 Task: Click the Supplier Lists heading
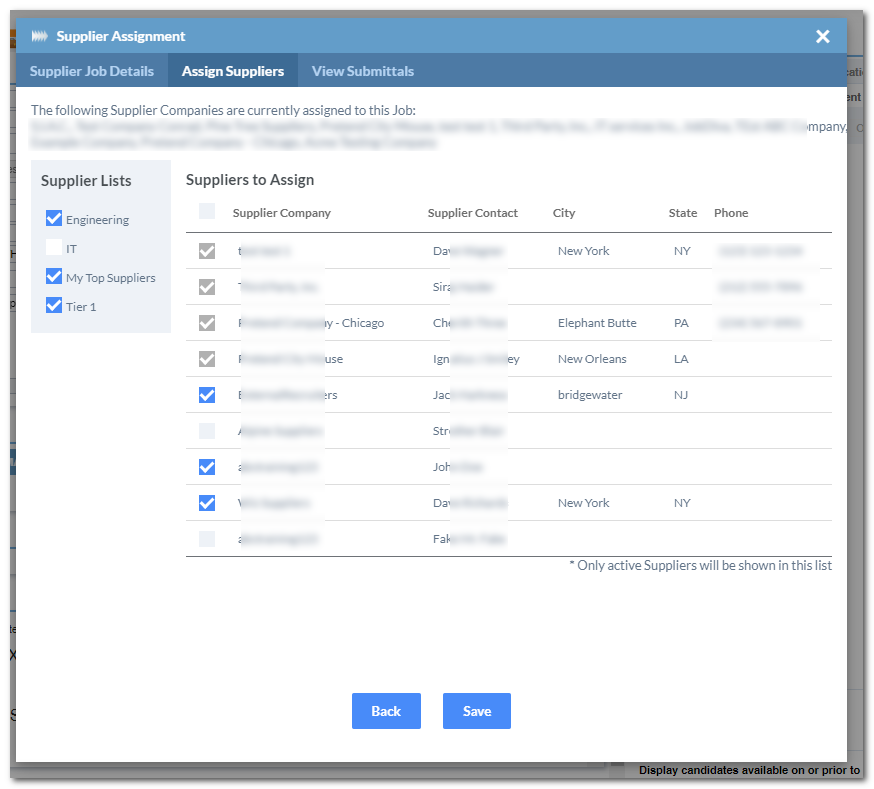pos(86,181)
